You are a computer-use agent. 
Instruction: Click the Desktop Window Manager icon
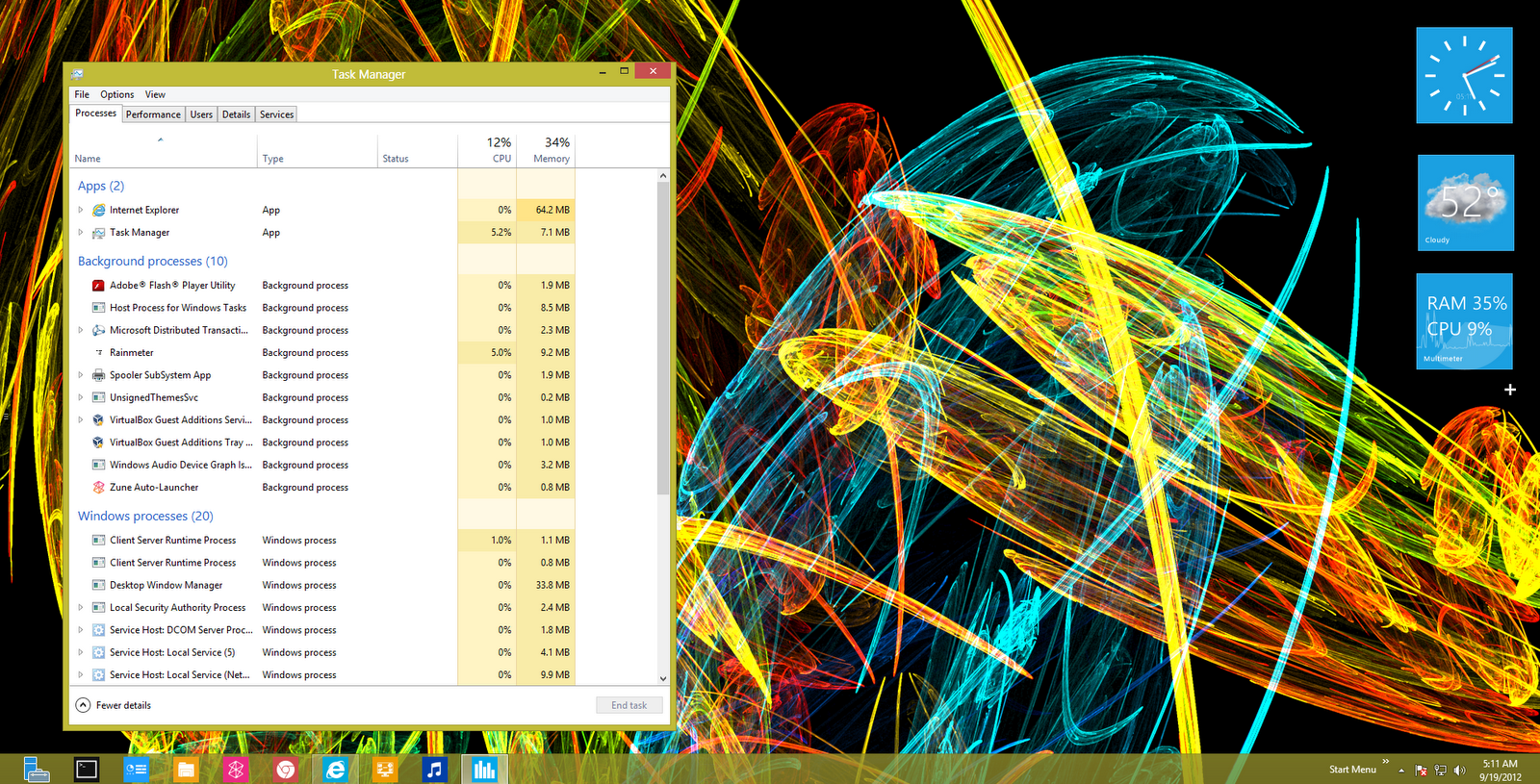[98, 585]
